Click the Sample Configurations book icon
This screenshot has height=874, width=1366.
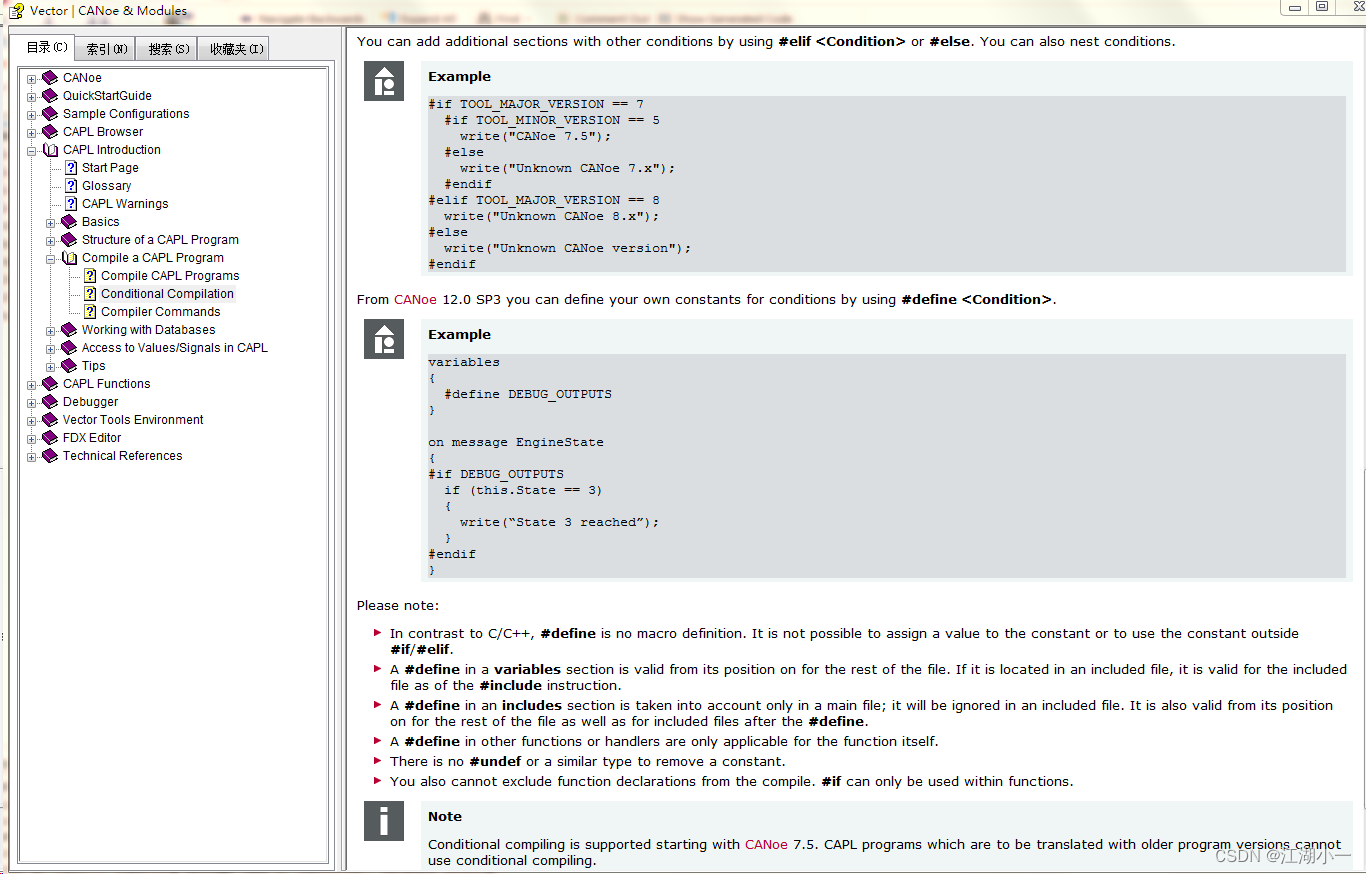click(50, 114)
